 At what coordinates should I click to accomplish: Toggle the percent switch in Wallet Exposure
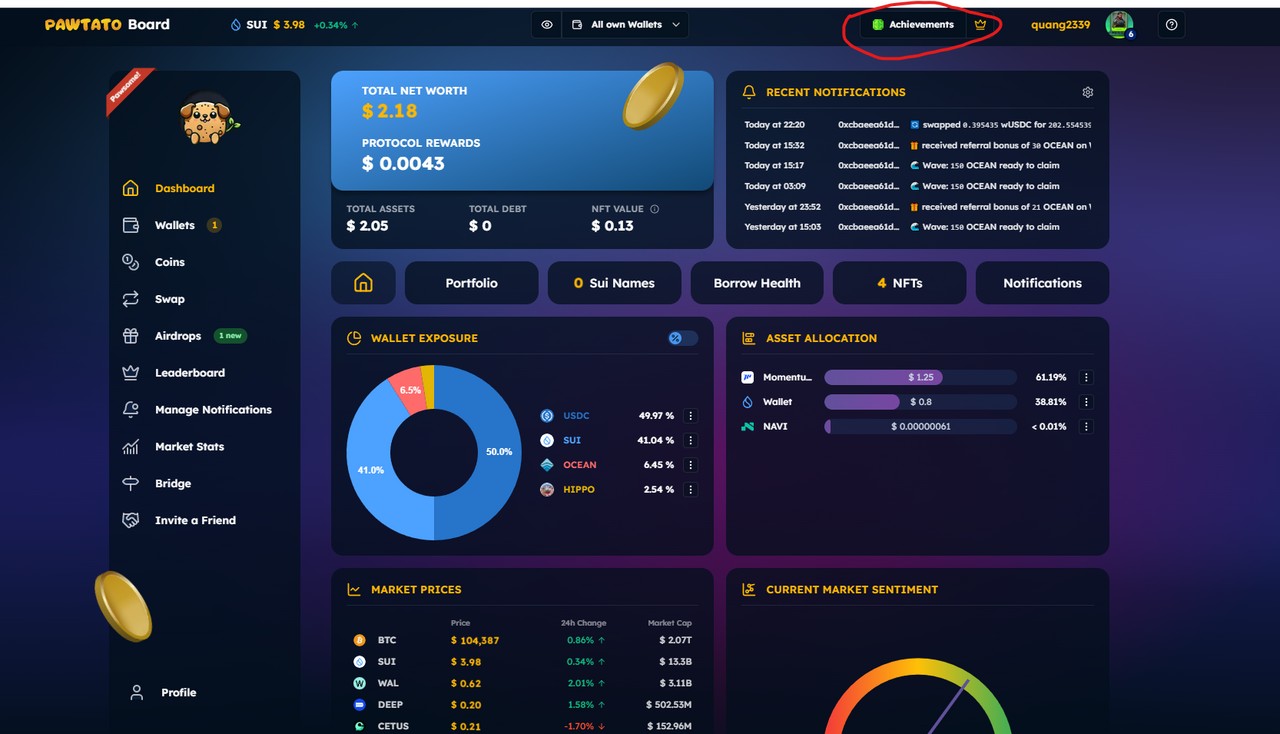(683, 338)
